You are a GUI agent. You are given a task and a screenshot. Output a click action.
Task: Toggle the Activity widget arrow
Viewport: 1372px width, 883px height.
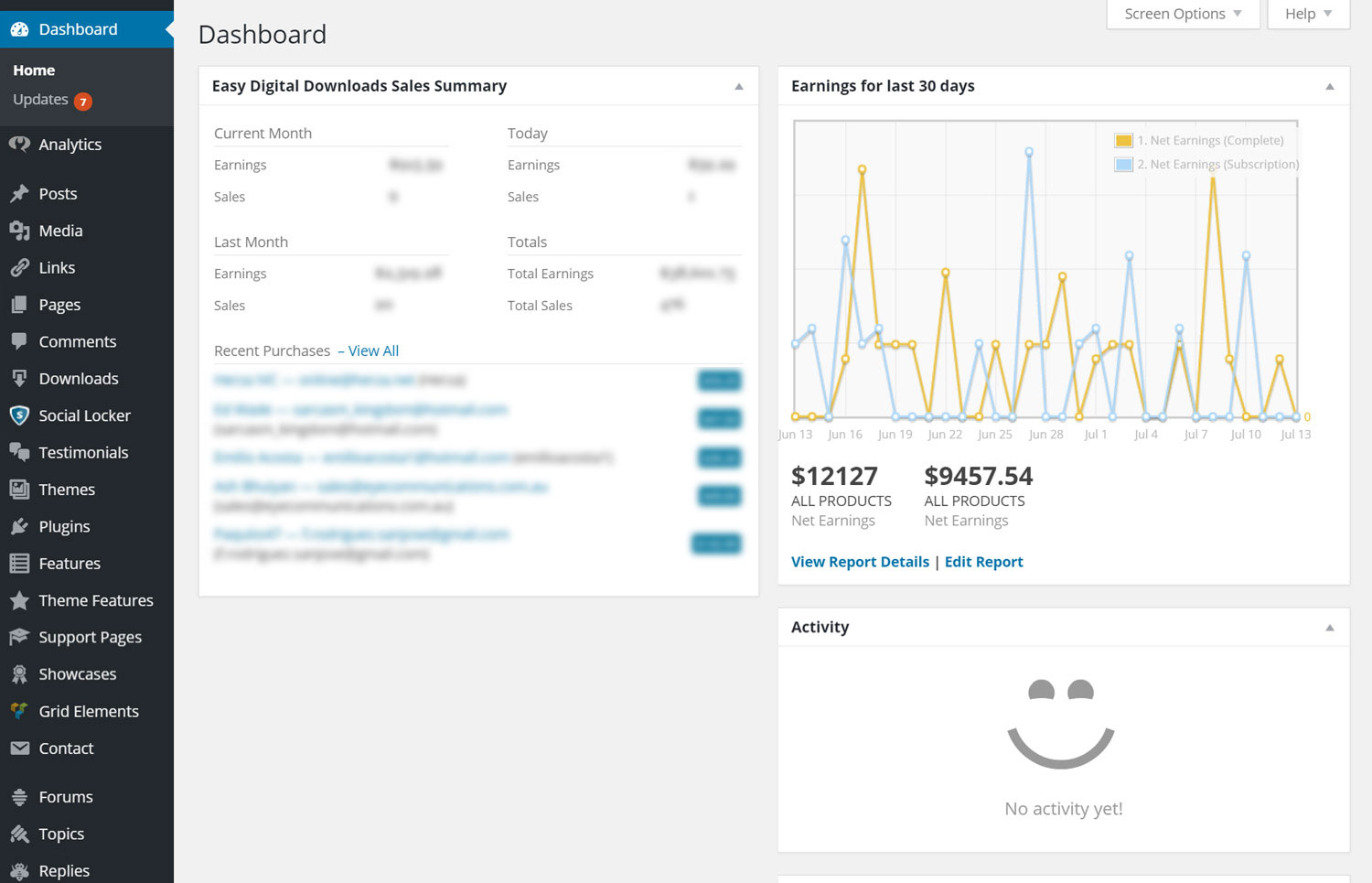tap(1330, 628)
